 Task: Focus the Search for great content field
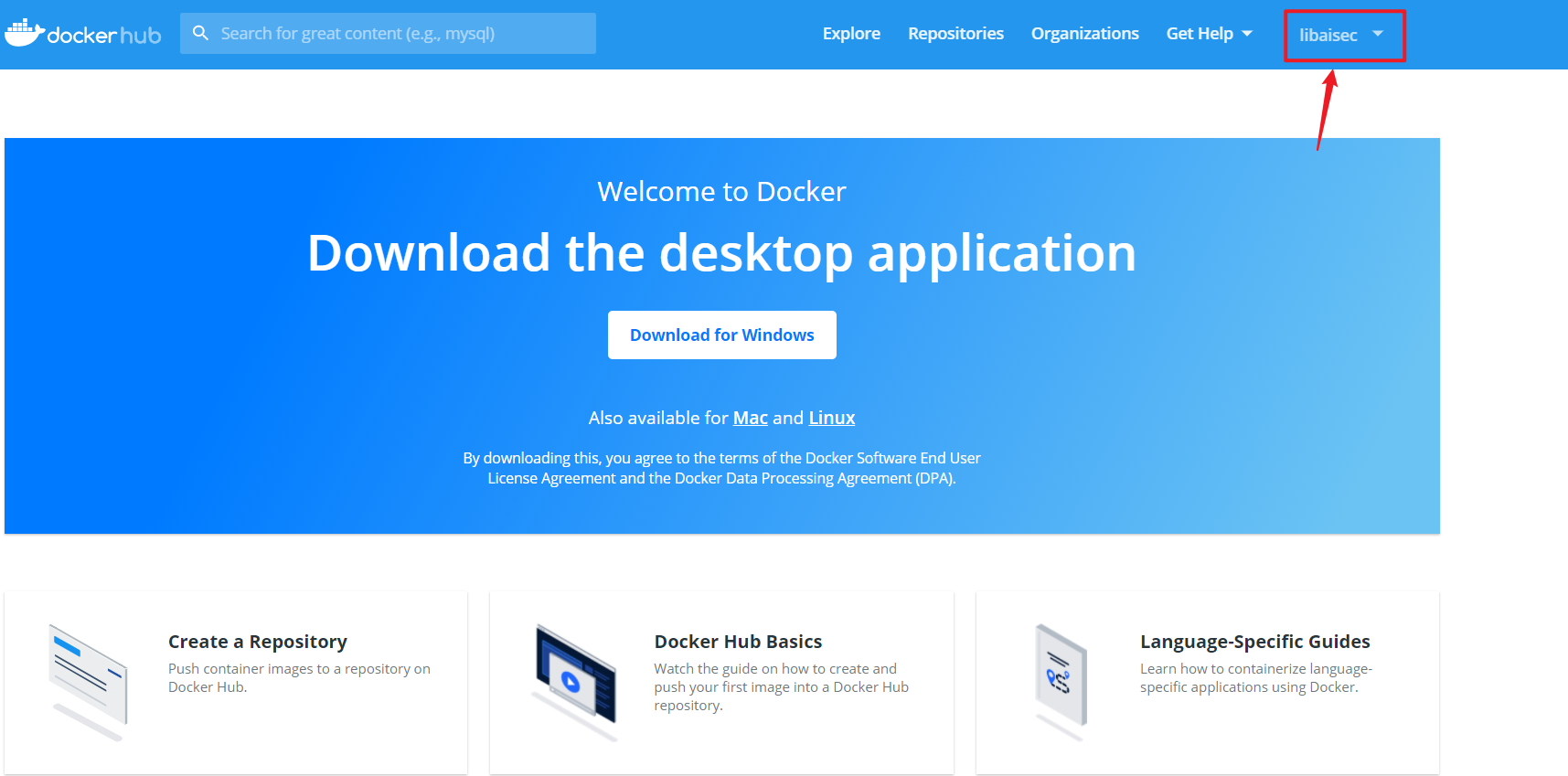tap(388, 33)
